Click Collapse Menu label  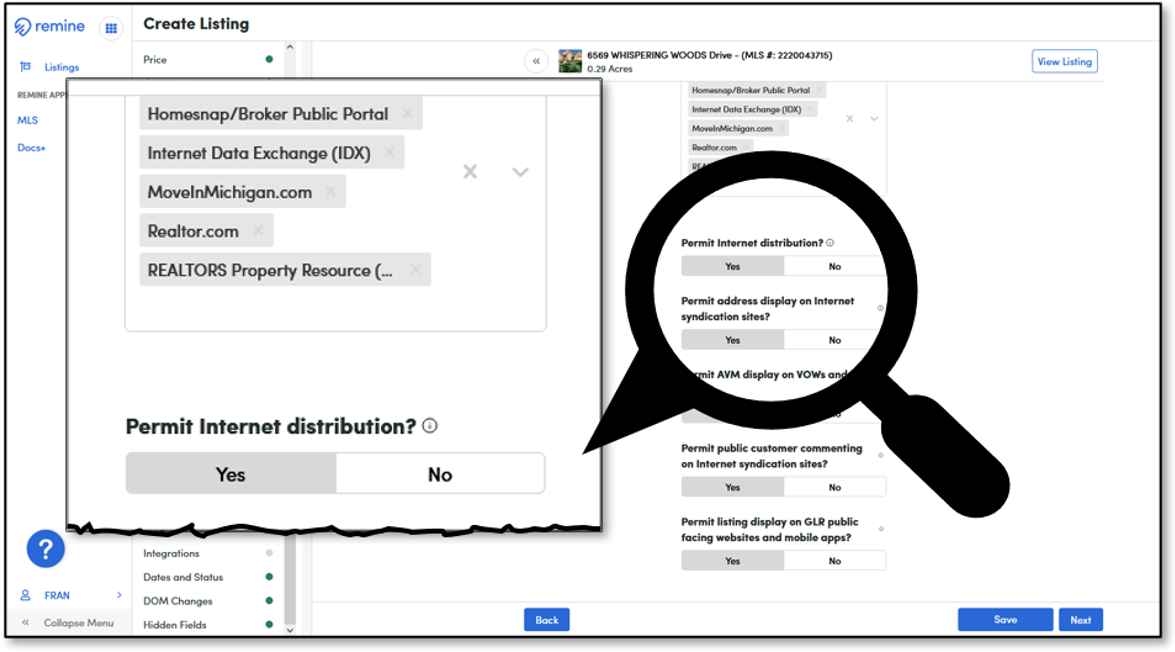pos(79,623)
